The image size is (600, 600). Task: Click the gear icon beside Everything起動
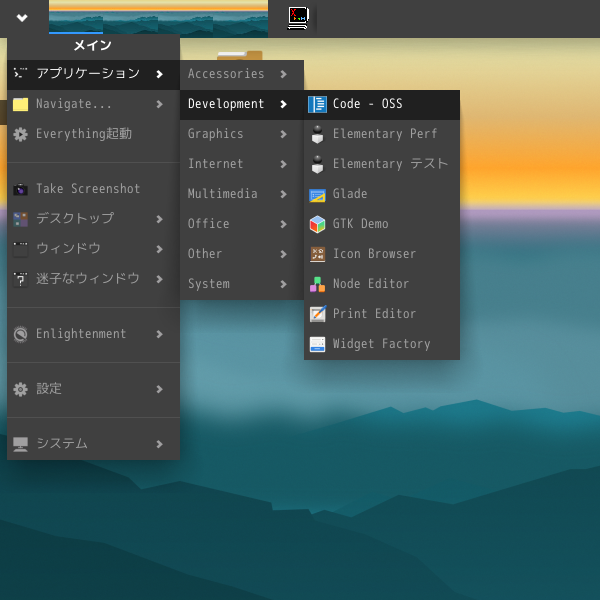tap(20, 134)
